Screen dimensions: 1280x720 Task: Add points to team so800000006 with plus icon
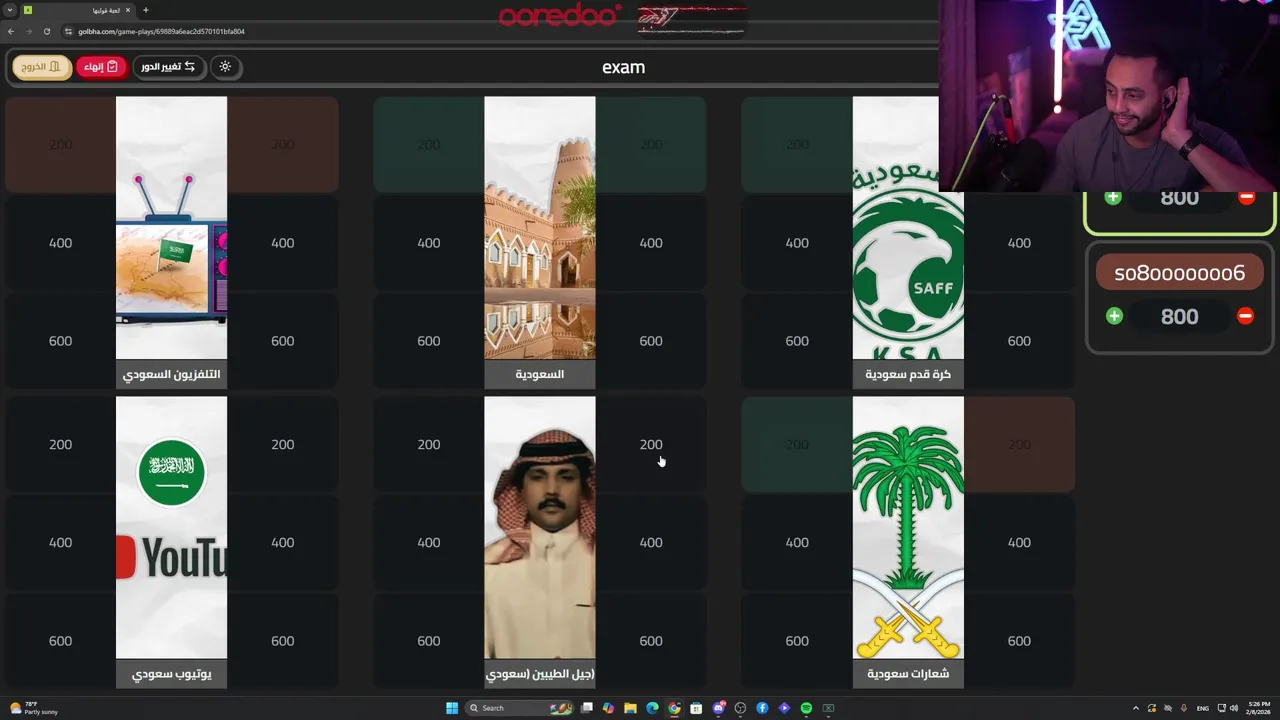pyautogui.click(x=1114, y=316)
